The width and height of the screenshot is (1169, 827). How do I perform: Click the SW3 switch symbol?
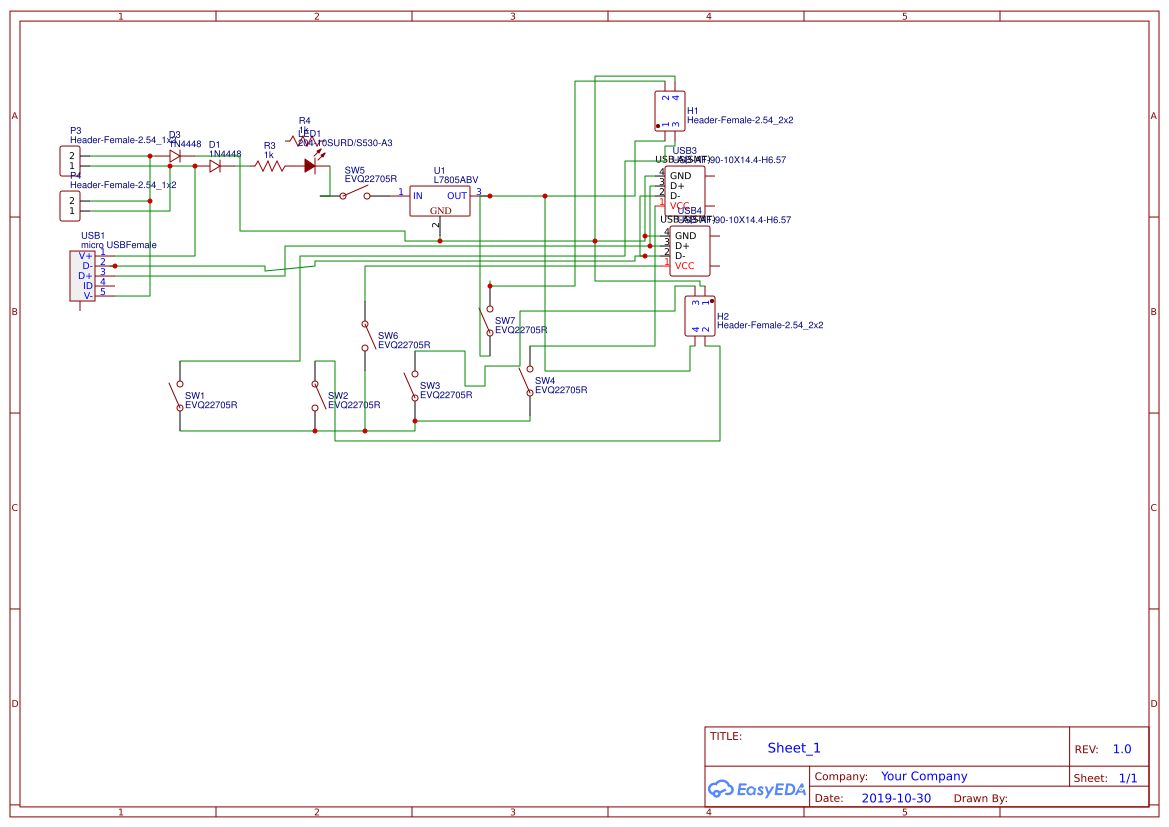412,386
